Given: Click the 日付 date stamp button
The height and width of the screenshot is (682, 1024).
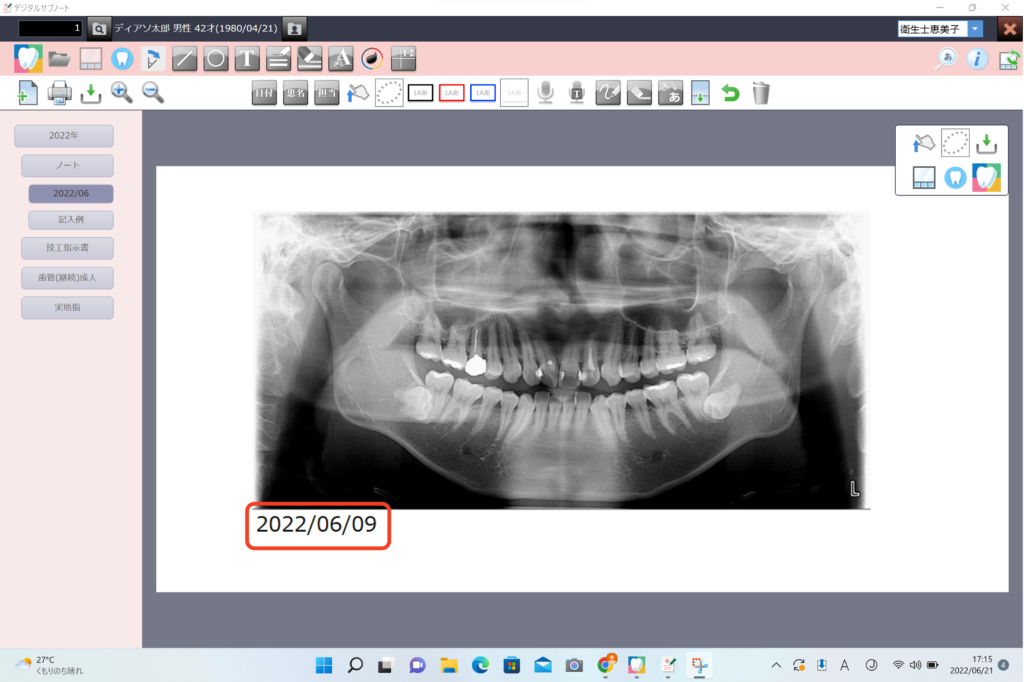Looking at the screenshot, I should (264, 93).
